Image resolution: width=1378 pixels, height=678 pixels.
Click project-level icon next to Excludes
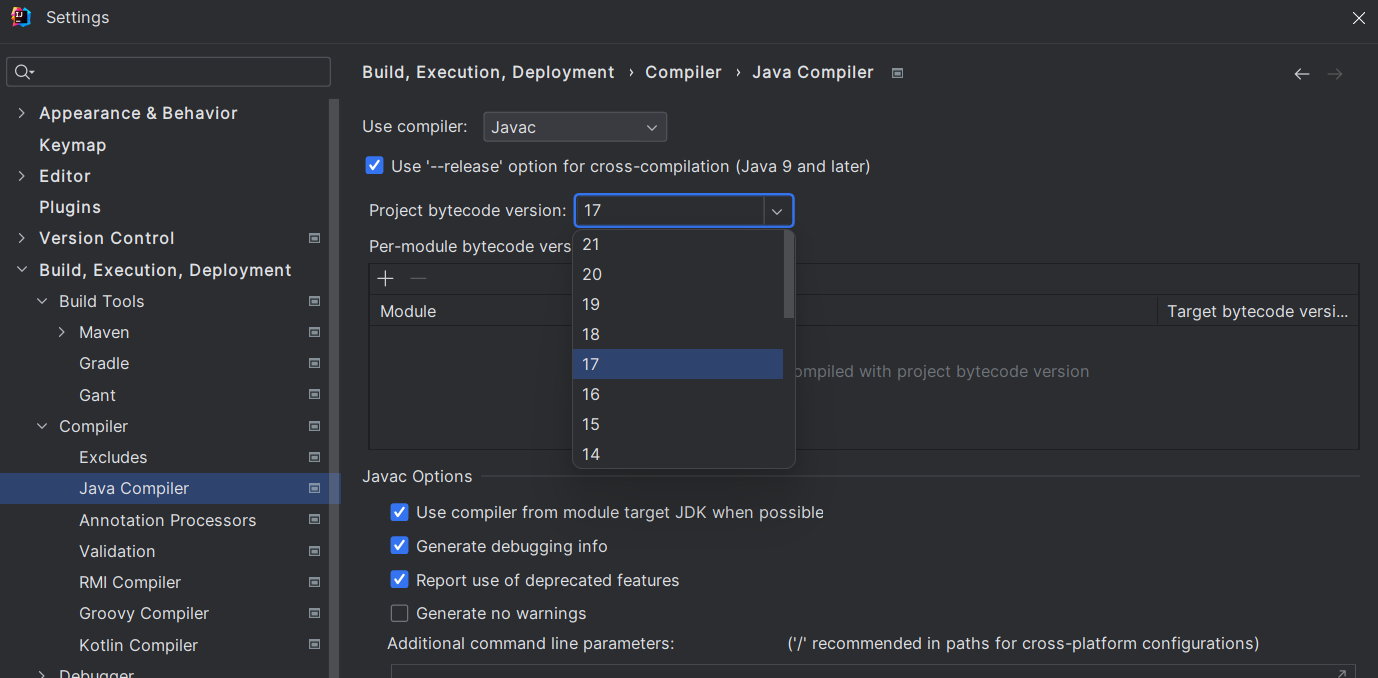pos(315,457)
